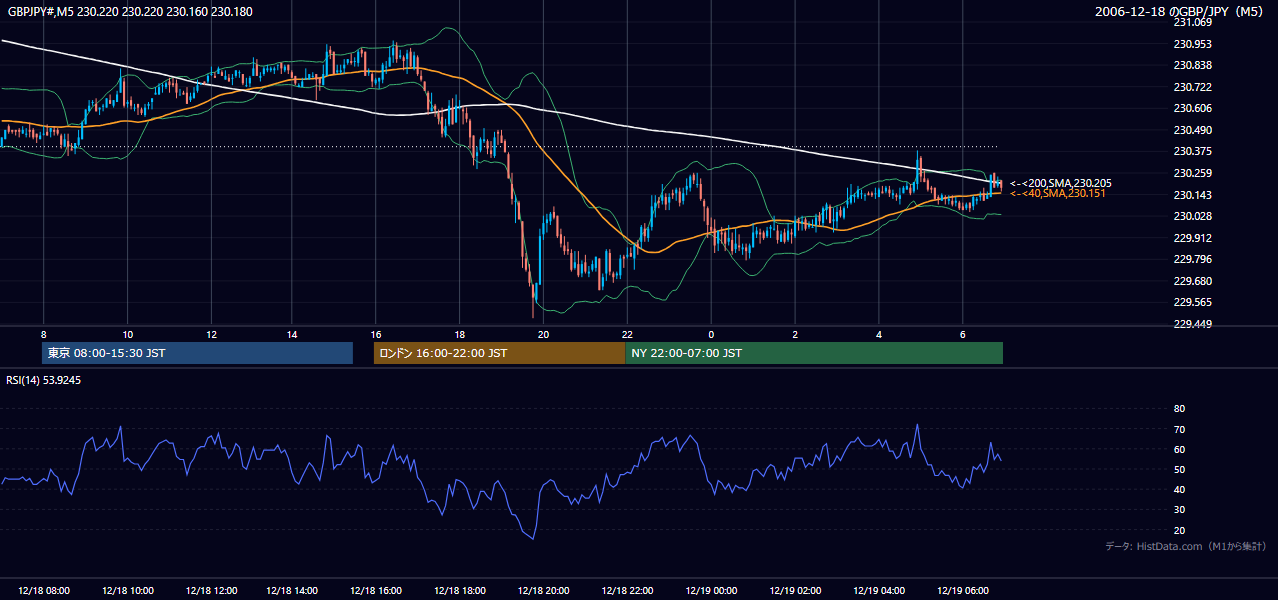Click the 229.796 price axis label

[1193, 259]
